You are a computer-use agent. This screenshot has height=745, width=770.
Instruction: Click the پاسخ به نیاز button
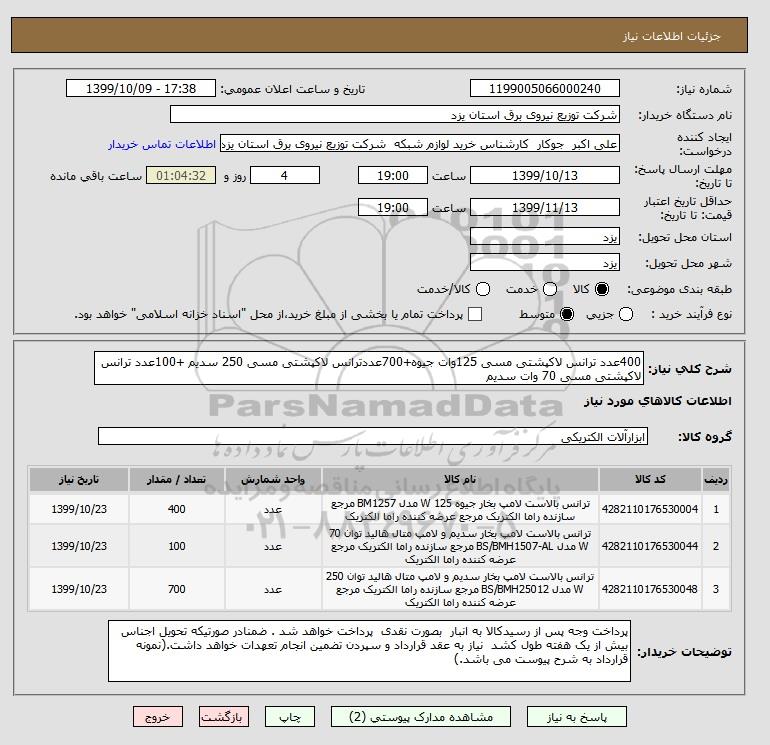tap(577, 717)
